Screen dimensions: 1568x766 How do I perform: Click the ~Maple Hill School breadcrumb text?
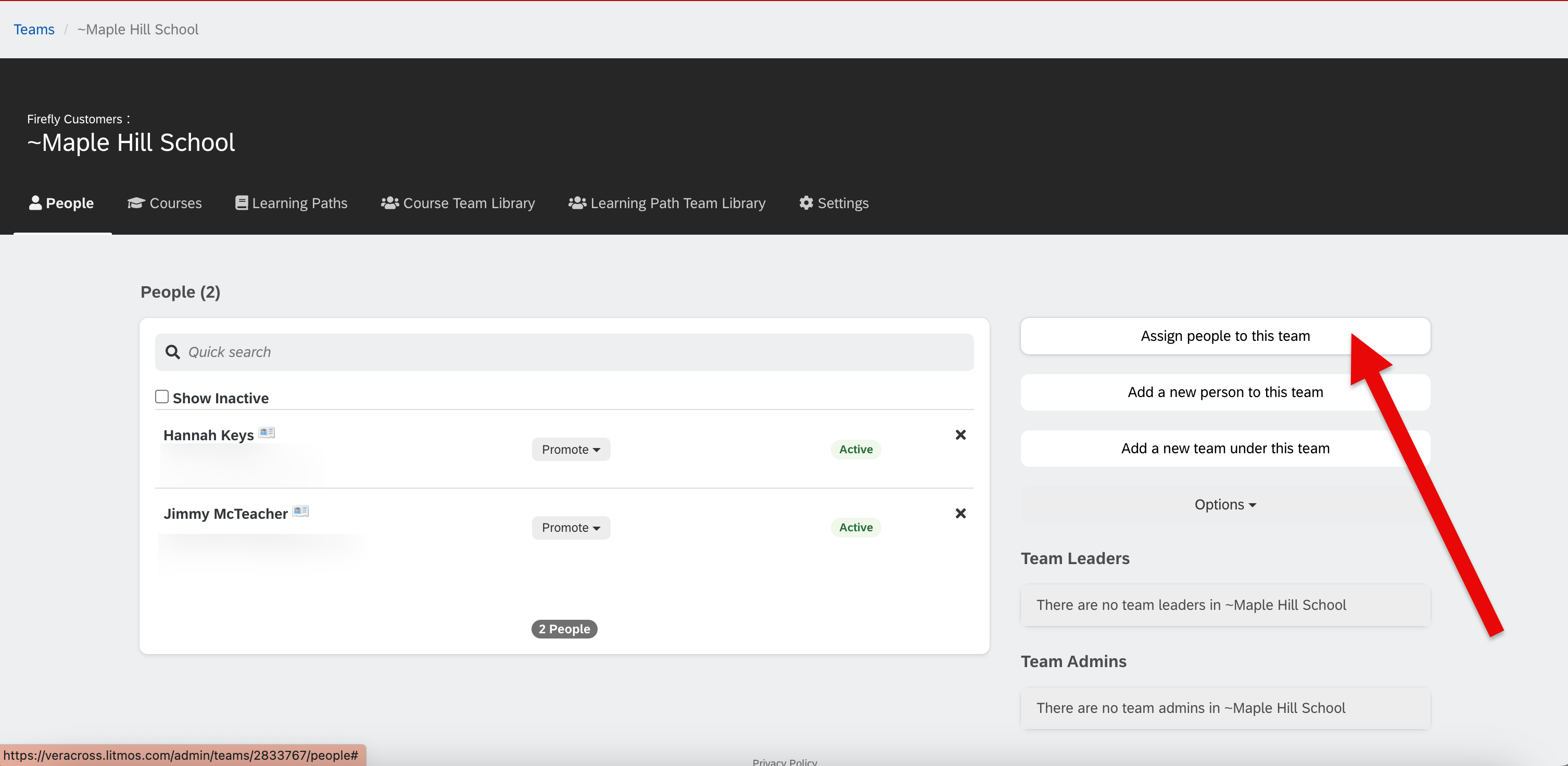tap(138, 29)
